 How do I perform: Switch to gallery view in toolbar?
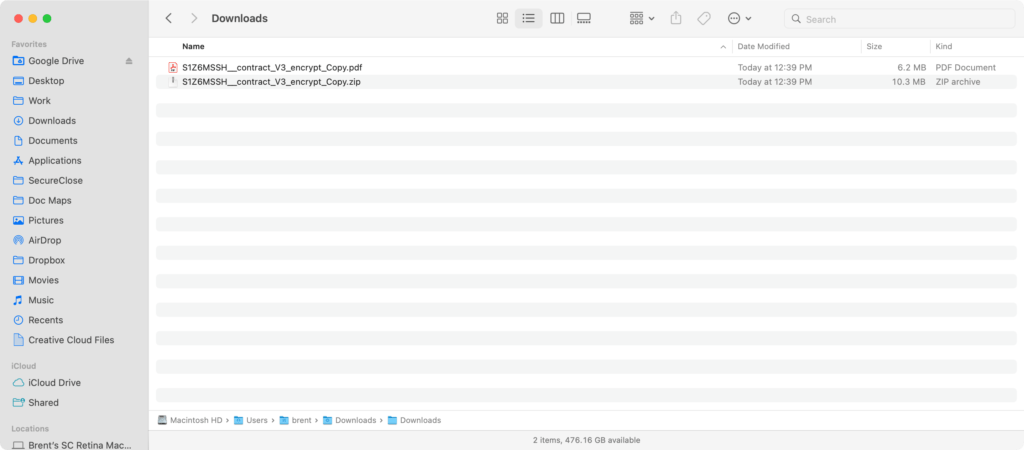(x=584, y=18)
